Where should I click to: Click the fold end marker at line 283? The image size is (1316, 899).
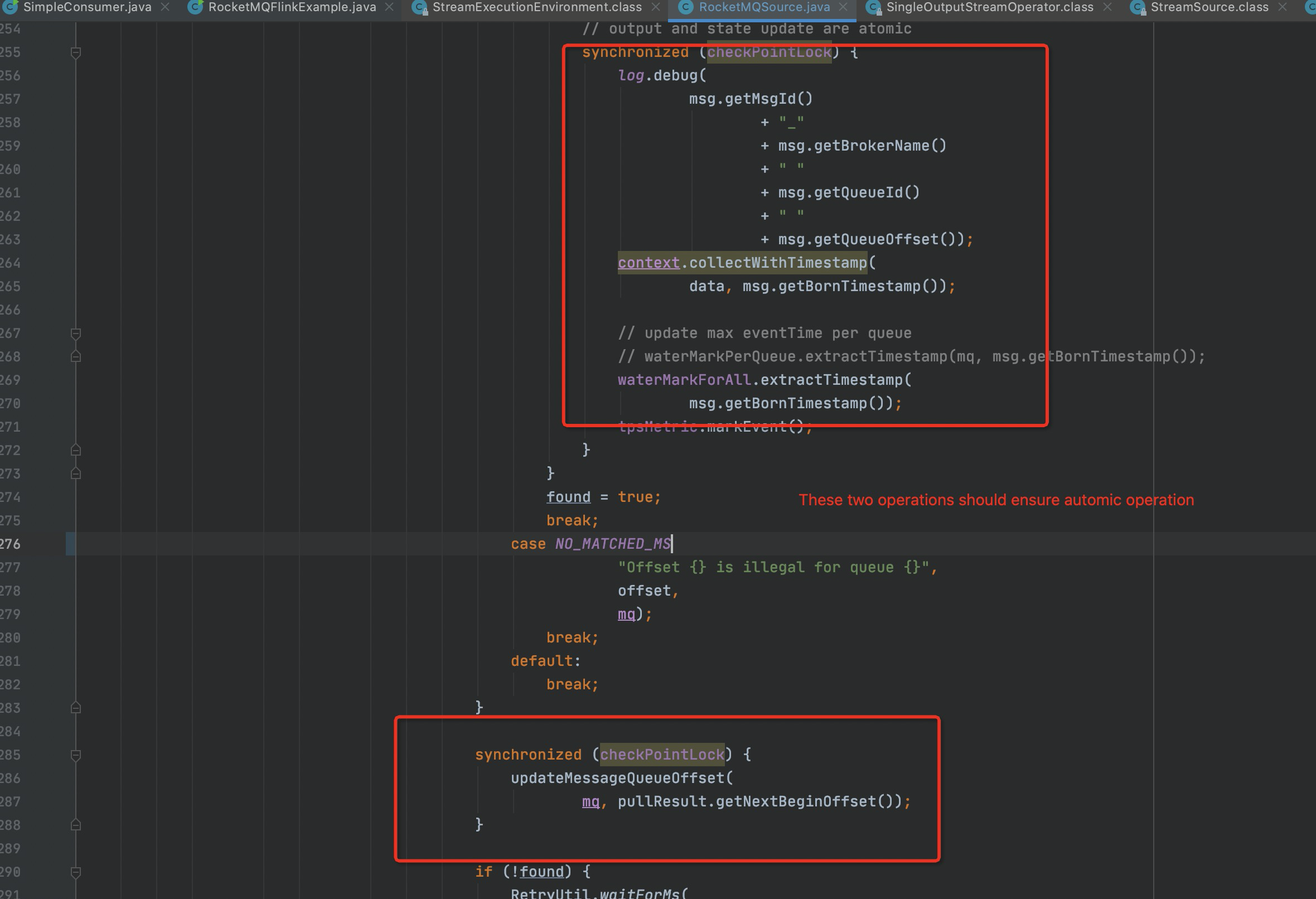(76, 708)
